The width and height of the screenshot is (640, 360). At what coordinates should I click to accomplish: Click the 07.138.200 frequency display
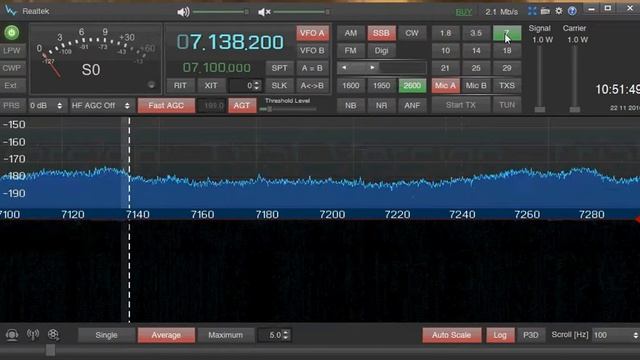click(230, 42)
